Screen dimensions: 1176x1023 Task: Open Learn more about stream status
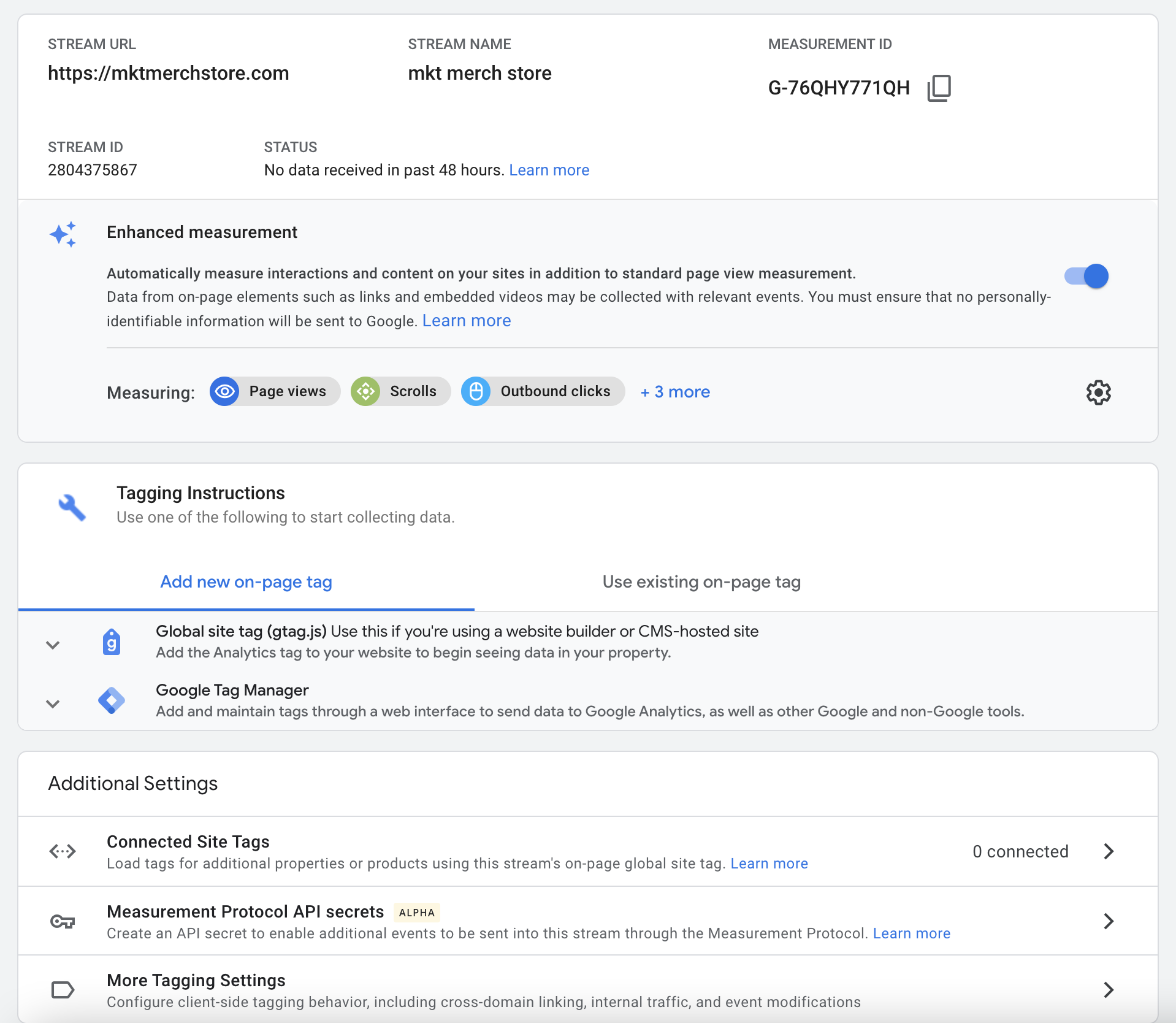pyautogui.click(x=549, y=170)
